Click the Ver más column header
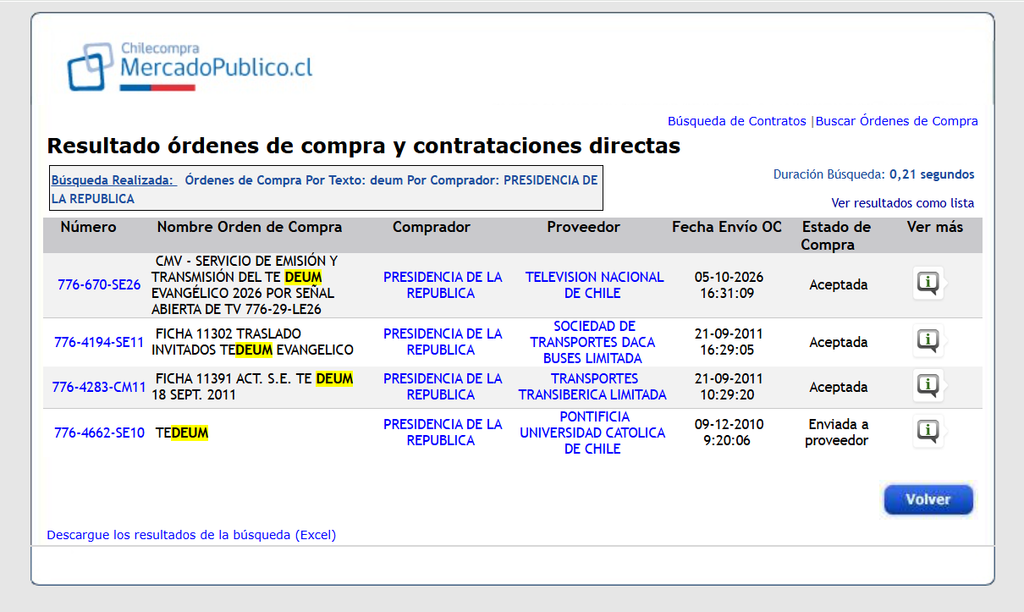The height and width of the screenshot is (612, 1024). pos(935,227)
